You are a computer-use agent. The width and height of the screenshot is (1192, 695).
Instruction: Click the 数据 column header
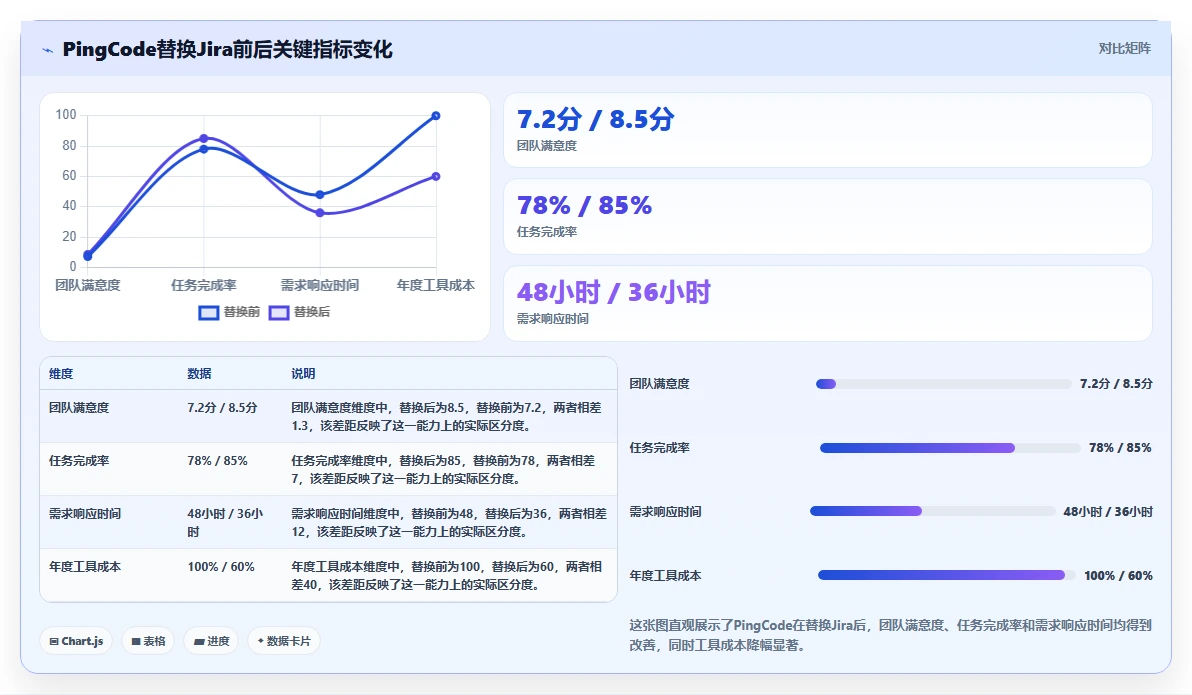coord(199,373)
